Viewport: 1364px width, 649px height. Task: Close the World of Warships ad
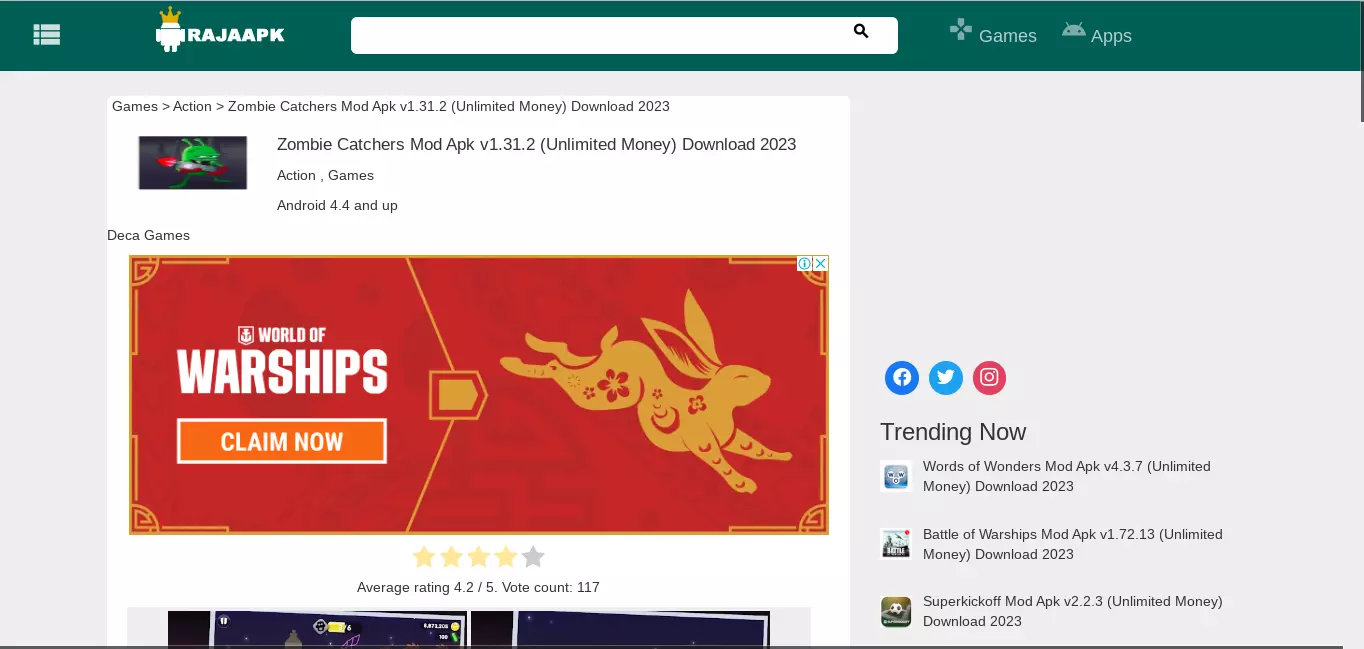tap(820, 264)
